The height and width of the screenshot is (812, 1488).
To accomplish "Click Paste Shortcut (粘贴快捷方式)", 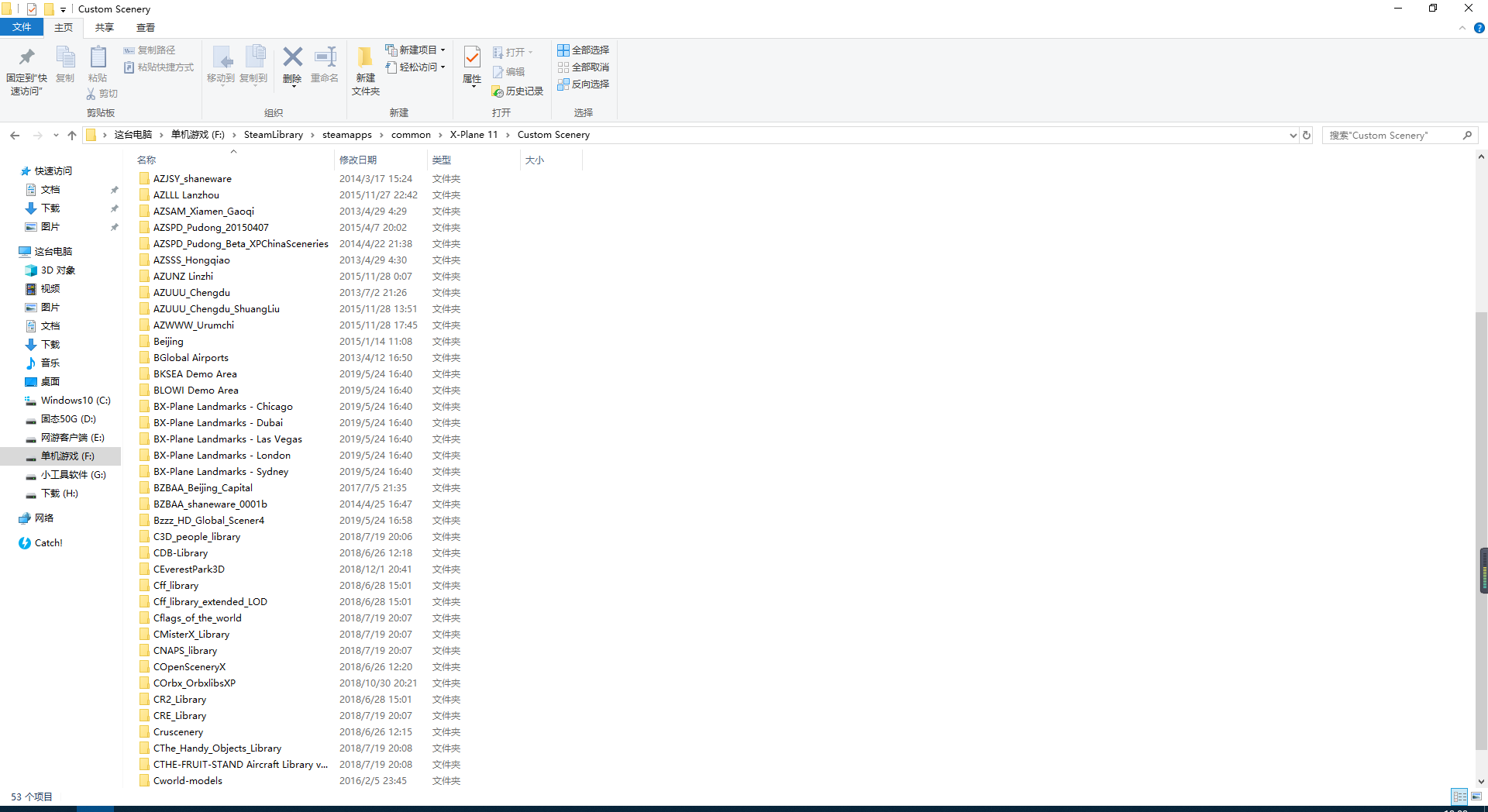I will (x=159, y=67).
